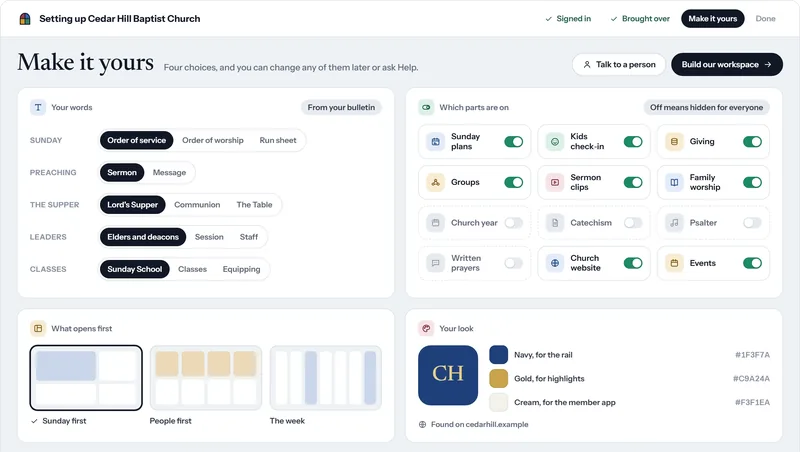Pick The Table for The Supper
The height and width of the screenshot is (452, 800).
coord(254,205)
